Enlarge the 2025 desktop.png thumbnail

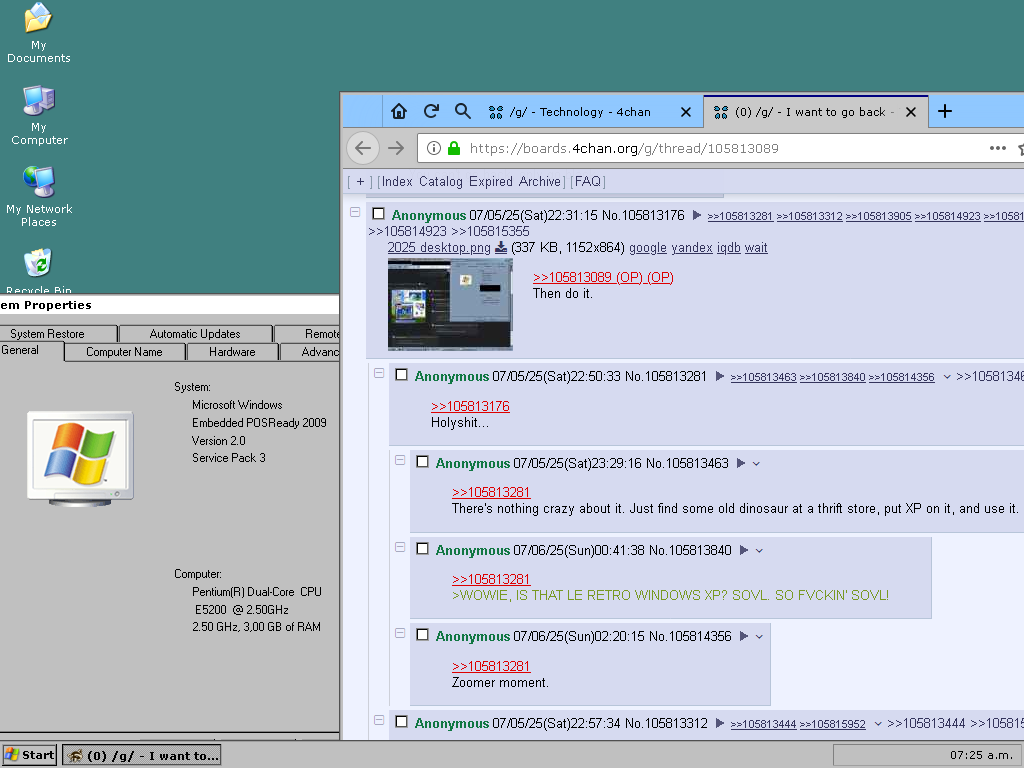pos(450,304)
